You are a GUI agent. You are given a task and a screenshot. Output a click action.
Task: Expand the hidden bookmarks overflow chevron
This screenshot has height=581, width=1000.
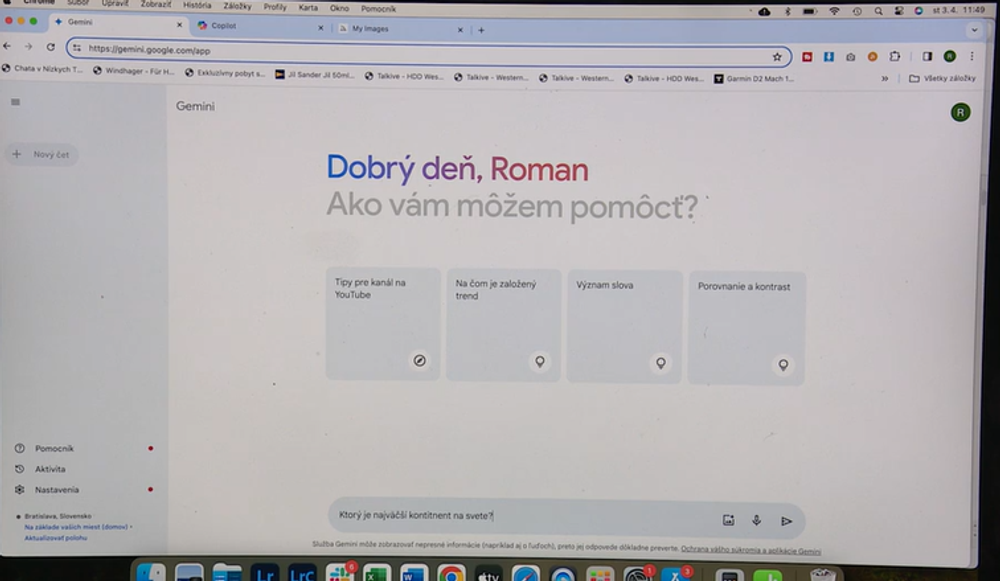(x=884, y=78)
